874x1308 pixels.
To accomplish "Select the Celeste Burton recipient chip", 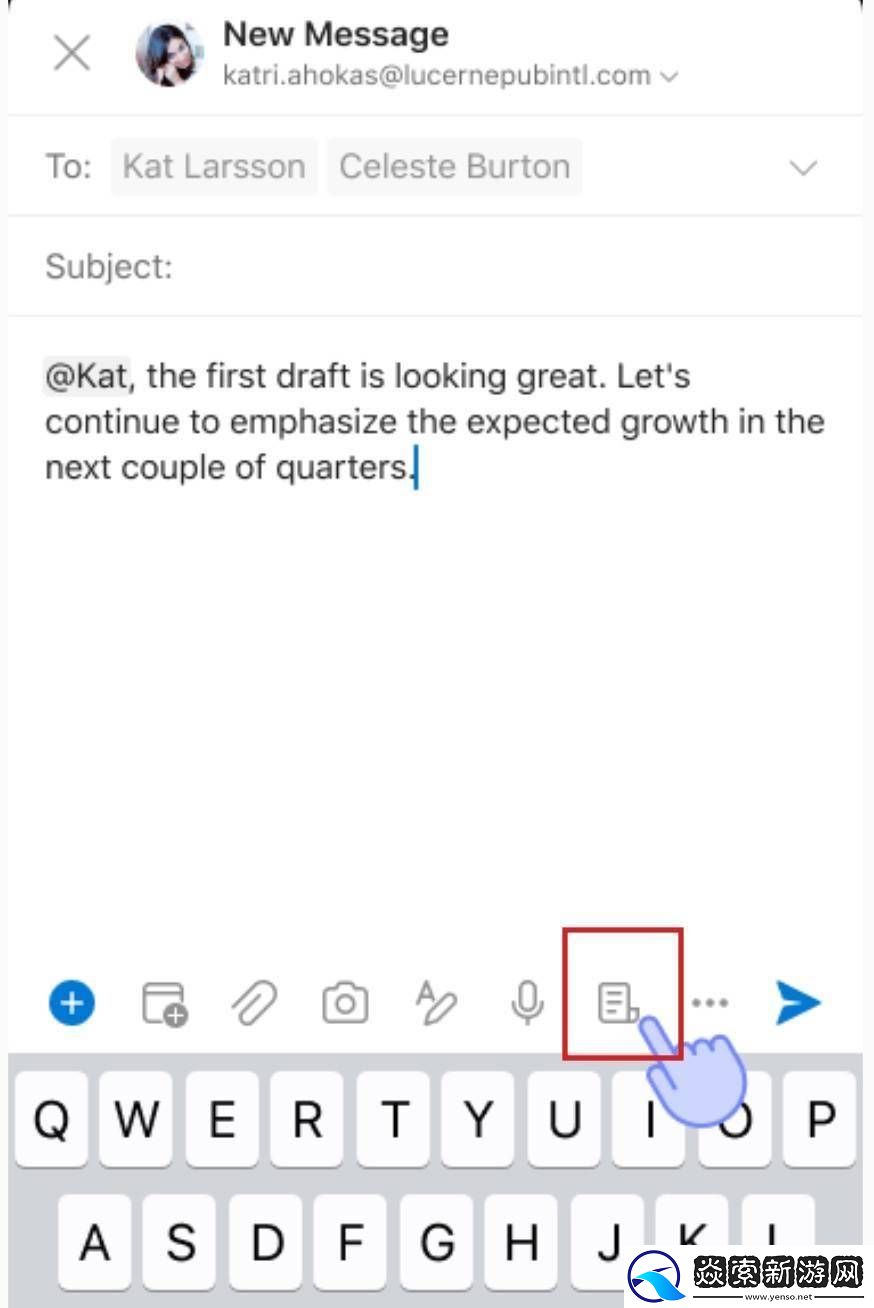I will coord(455,166).
